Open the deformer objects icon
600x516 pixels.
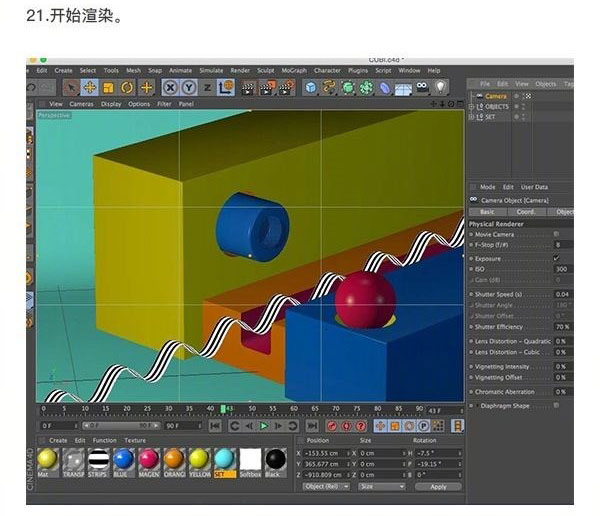coord(385,88)
